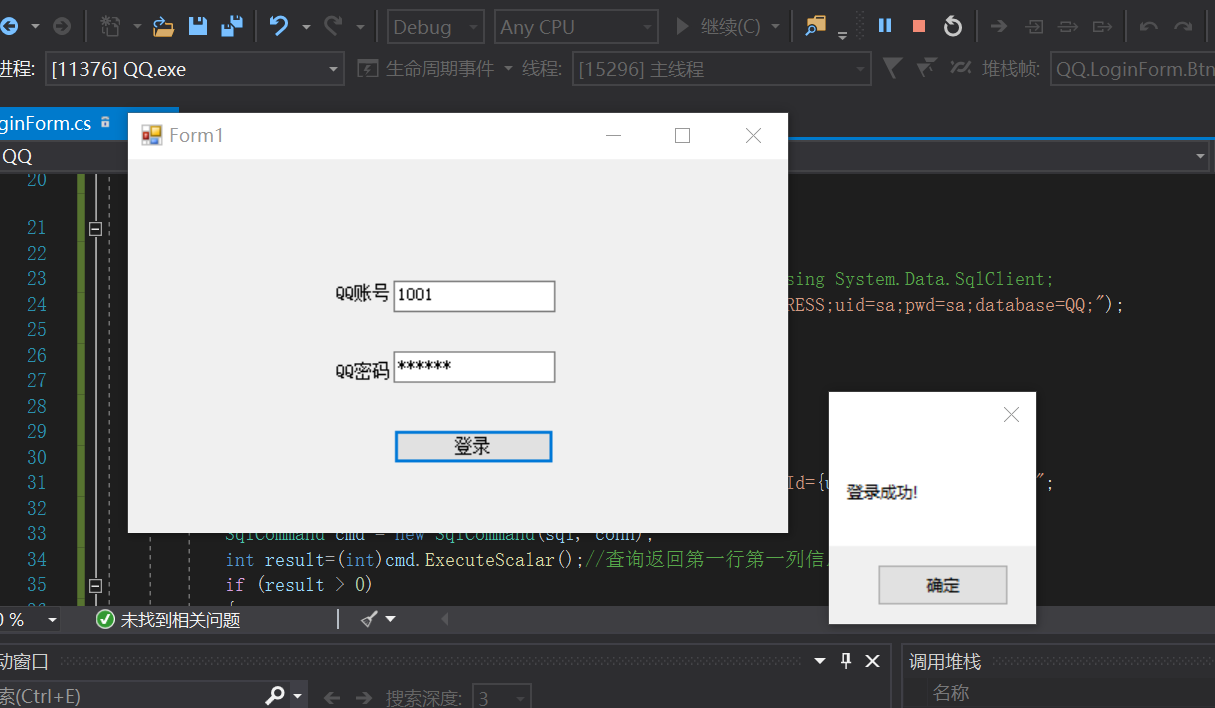Open the editor zoom percentage dropdown
This screenshot has height=708, width=1215.
[52, 621]
